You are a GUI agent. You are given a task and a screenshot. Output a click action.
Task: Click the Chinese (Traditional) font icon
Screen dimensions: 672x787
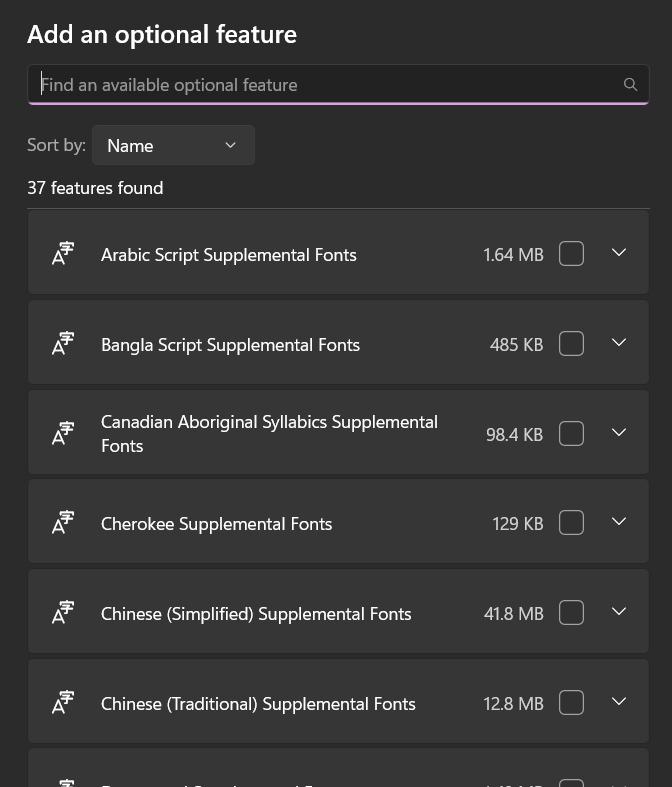63,703
